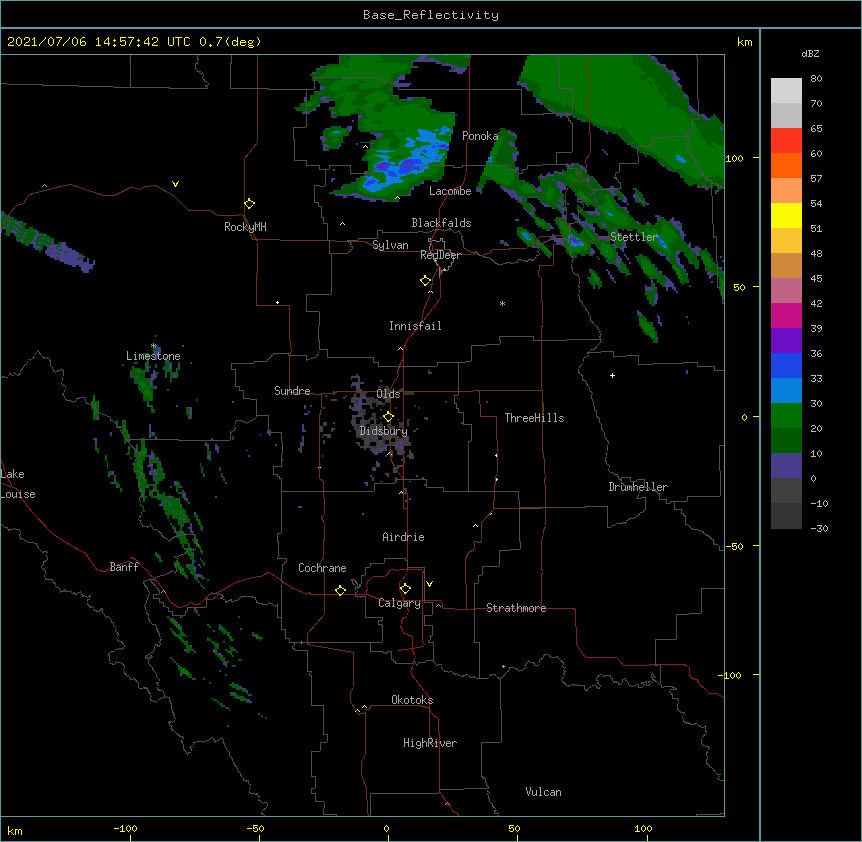Viewport: 862px width, 842px height.
Task: Pick the light grey 80 dBZ legend swatch
Action: click(786, 91)
